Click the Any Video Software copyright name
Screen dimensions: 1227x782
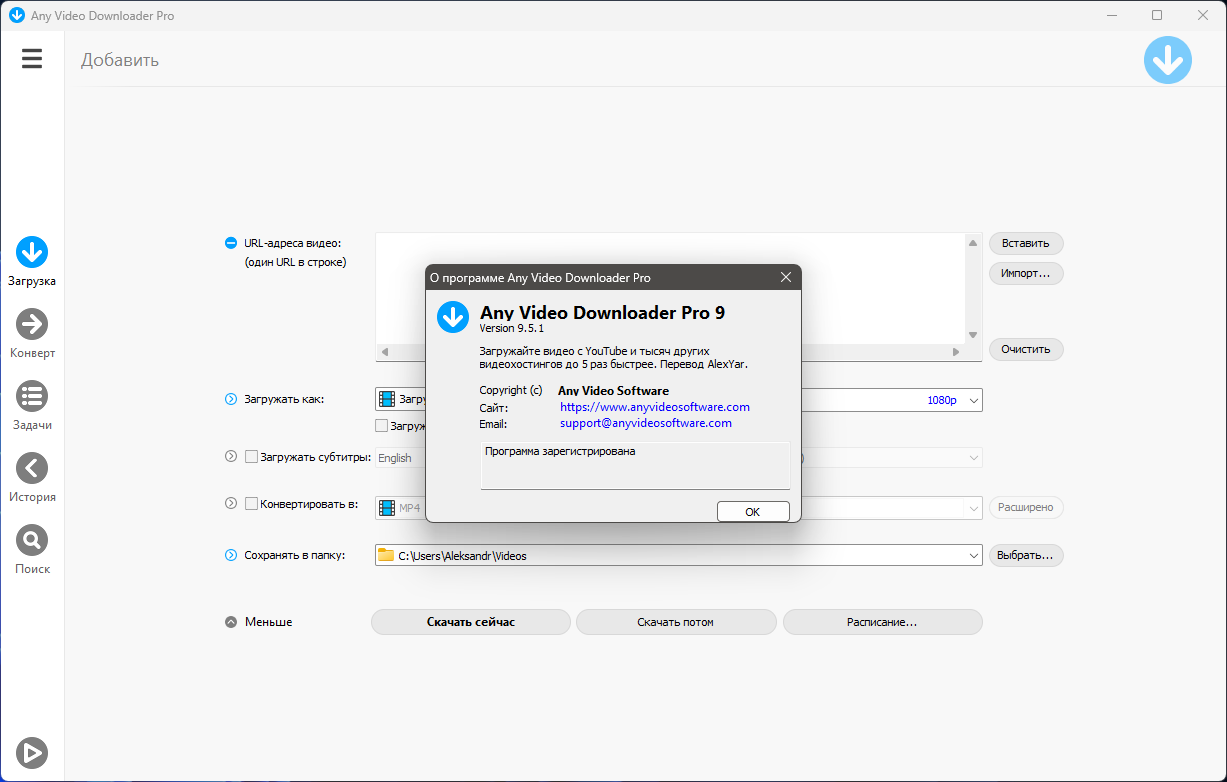[613, 391]
